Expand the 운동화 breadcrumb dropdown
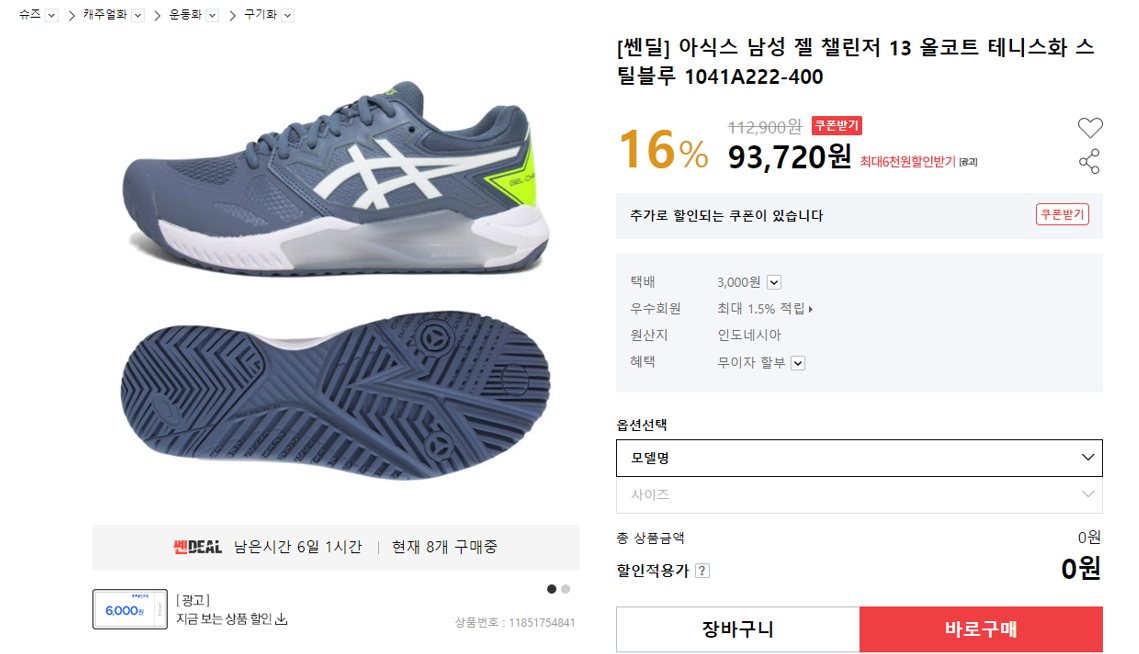Viewport: 1139px width, 654px height. (x=212, y=15)
